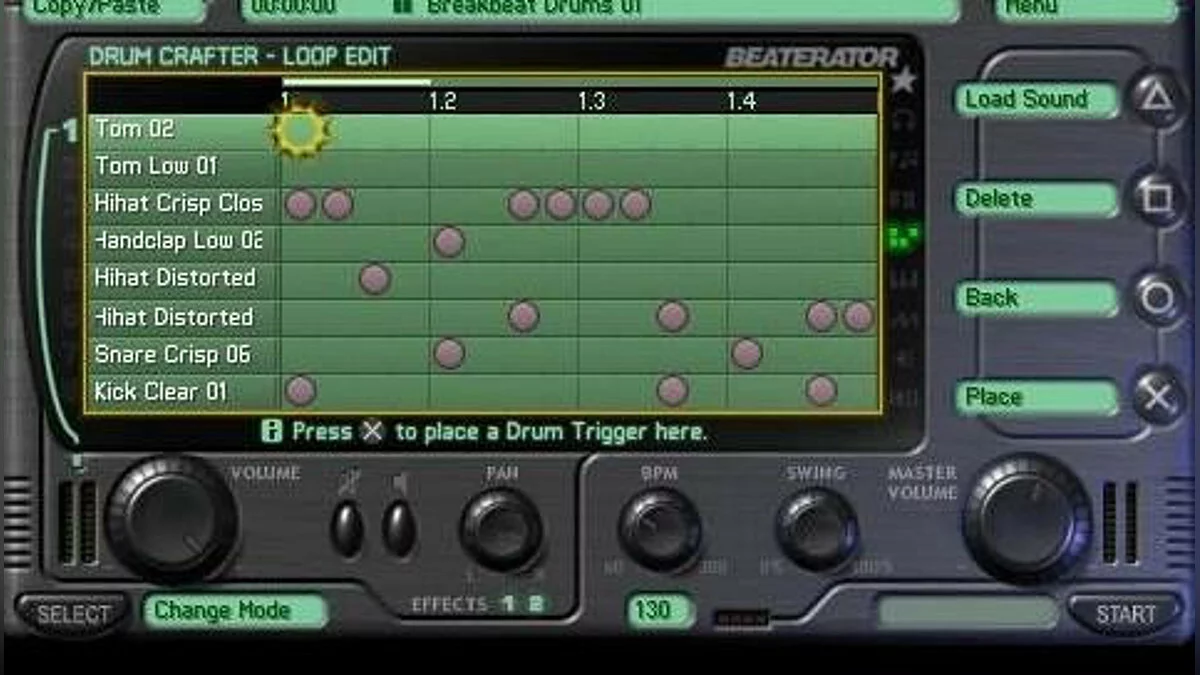The image size is (1200, 675).
Task: Select the lit green drum crafter icon
Action: [903, 239]
